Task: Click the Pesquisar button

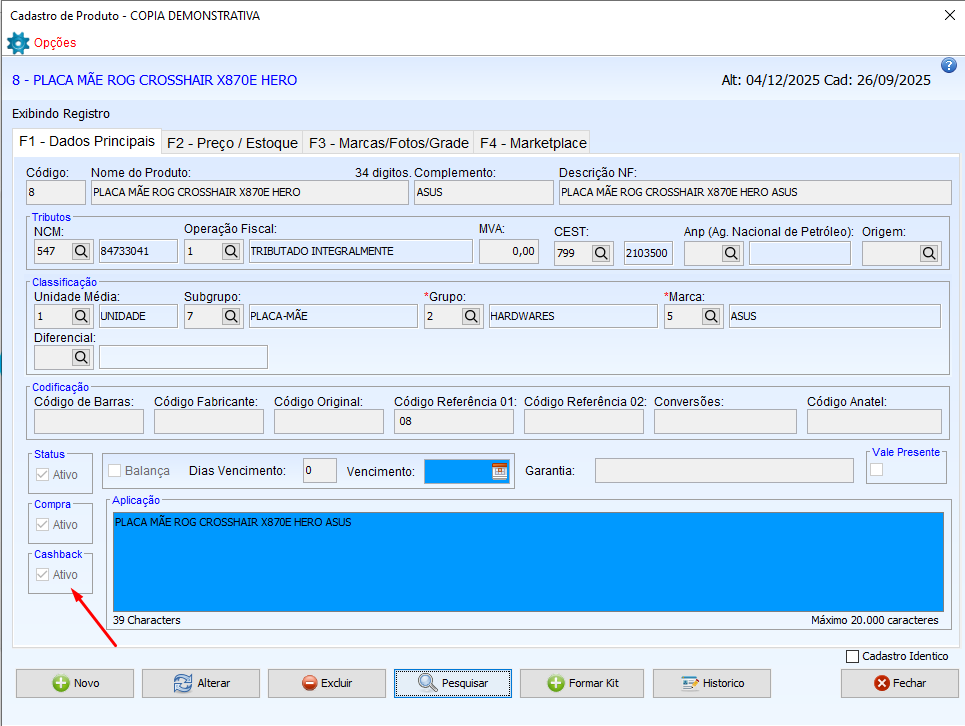Action: tap(453, 683)
